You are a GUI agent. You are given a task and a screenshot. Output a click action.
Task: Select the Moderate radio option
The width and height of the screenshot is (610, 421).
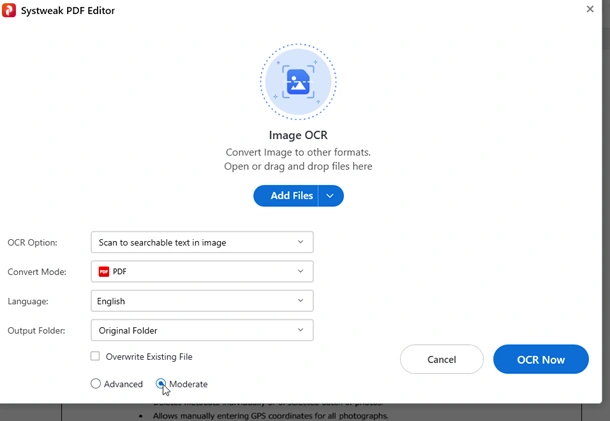click(161, 384)
